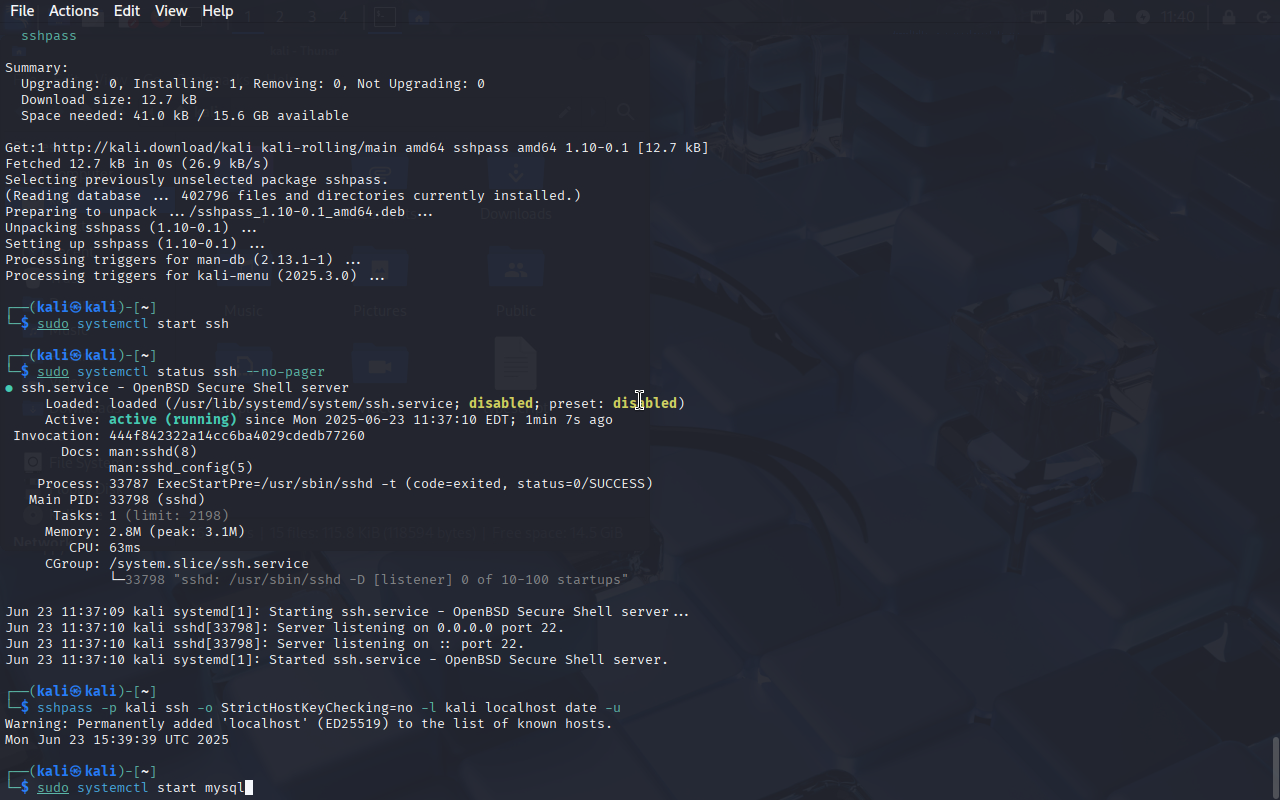Click the 'CPU: 63ms' line
1280x800 pixels.
point(105,548)
